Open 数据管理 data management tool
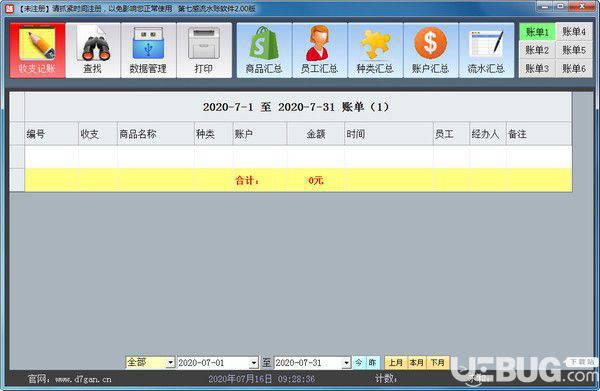 pyautogui.click(x=148, y=50)
